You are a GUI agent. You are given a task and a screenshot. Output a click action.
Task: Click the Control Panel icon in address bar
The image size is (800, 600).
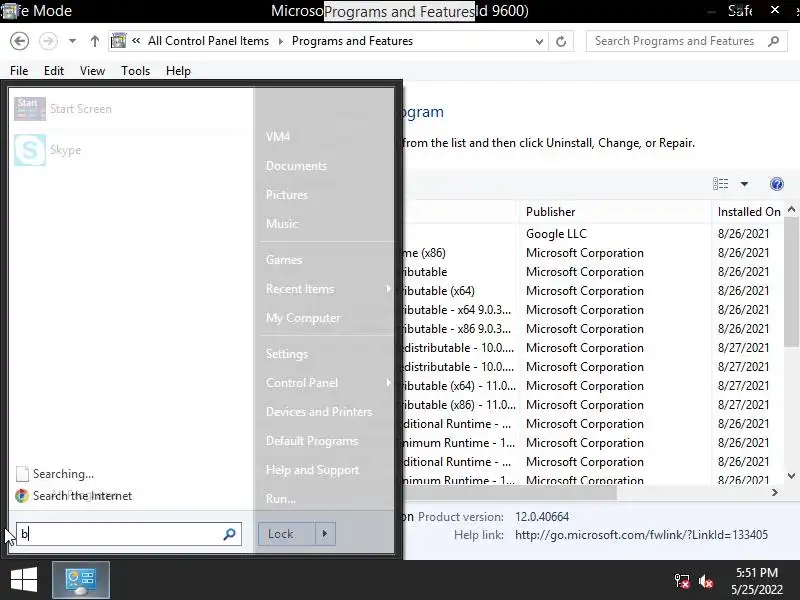tap(118, 41)
